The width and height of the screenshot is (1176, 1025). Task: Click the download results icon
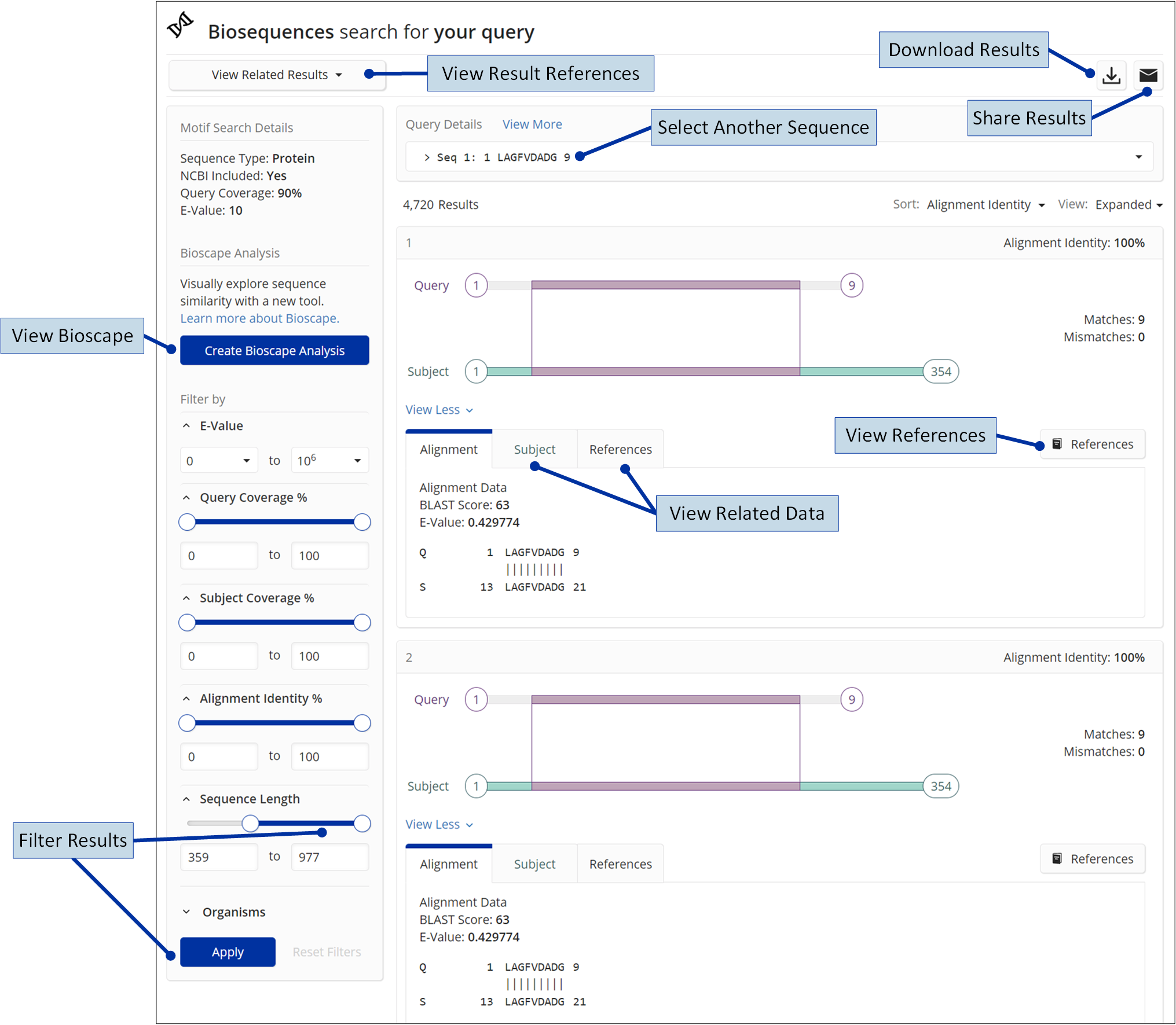click(x=1111, y=76)
